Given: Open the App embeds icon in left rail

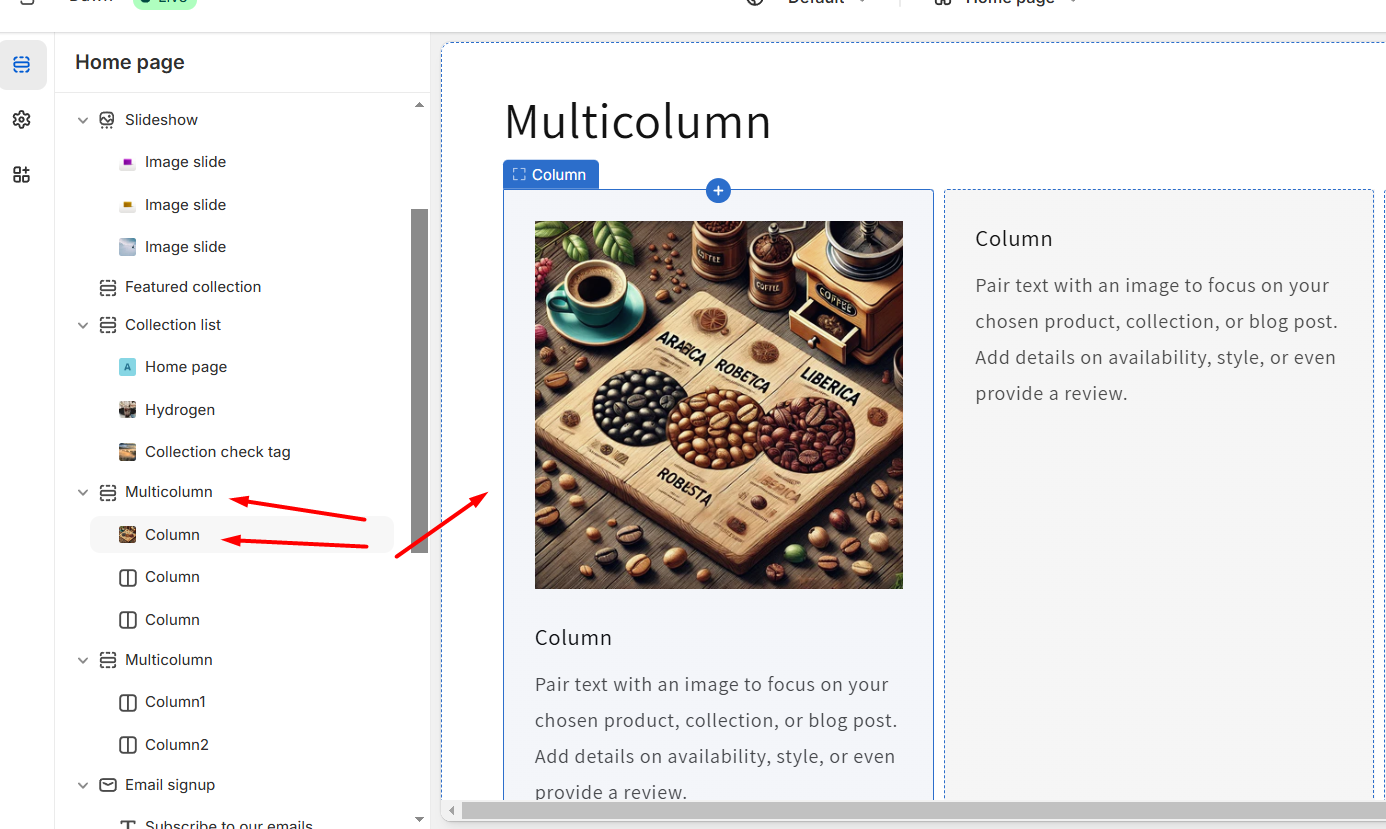Looking at the screenshot, I should [x=22, y=175].
